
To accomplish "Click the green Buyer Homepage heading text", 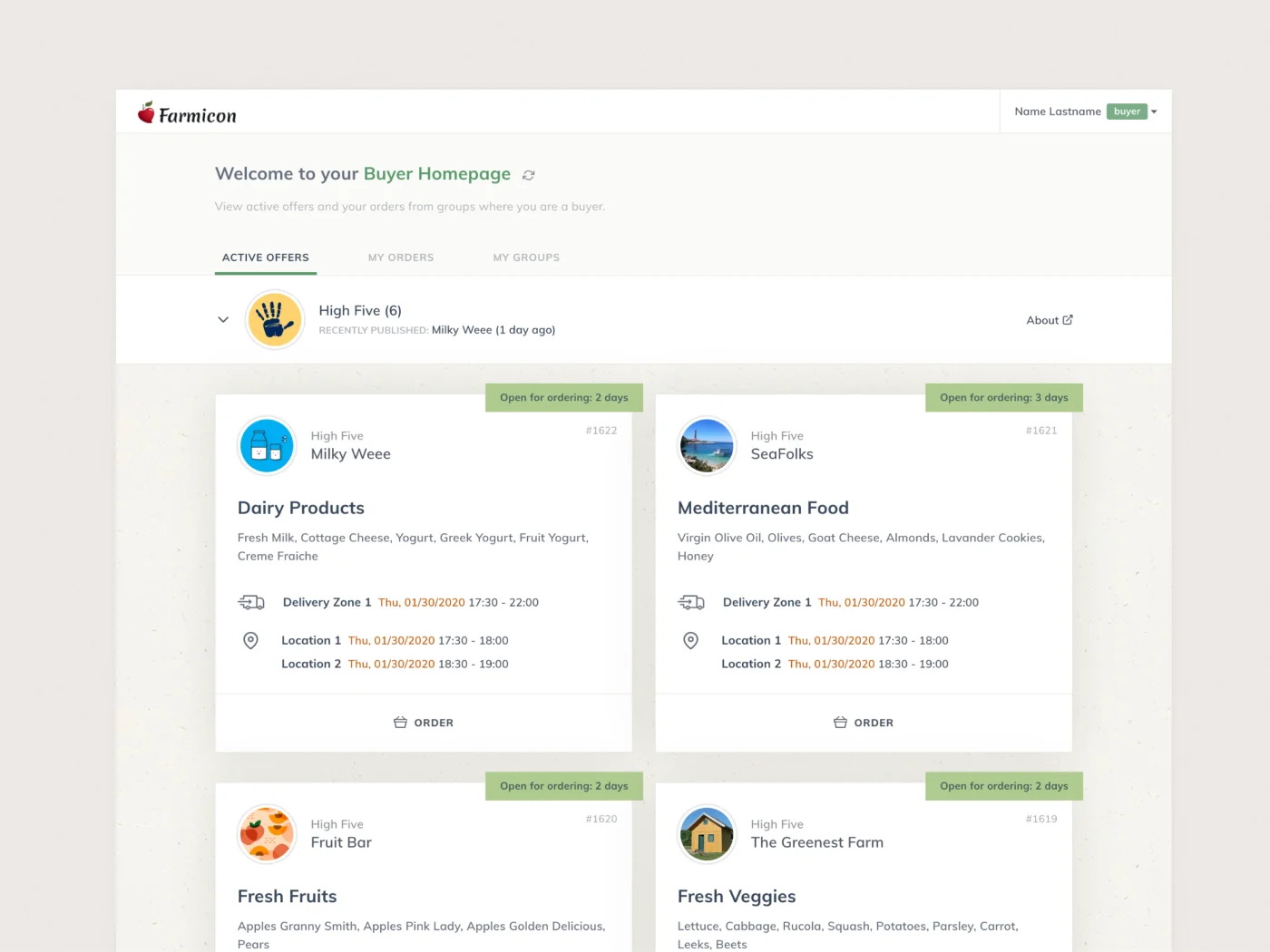I will coord(437,174).
